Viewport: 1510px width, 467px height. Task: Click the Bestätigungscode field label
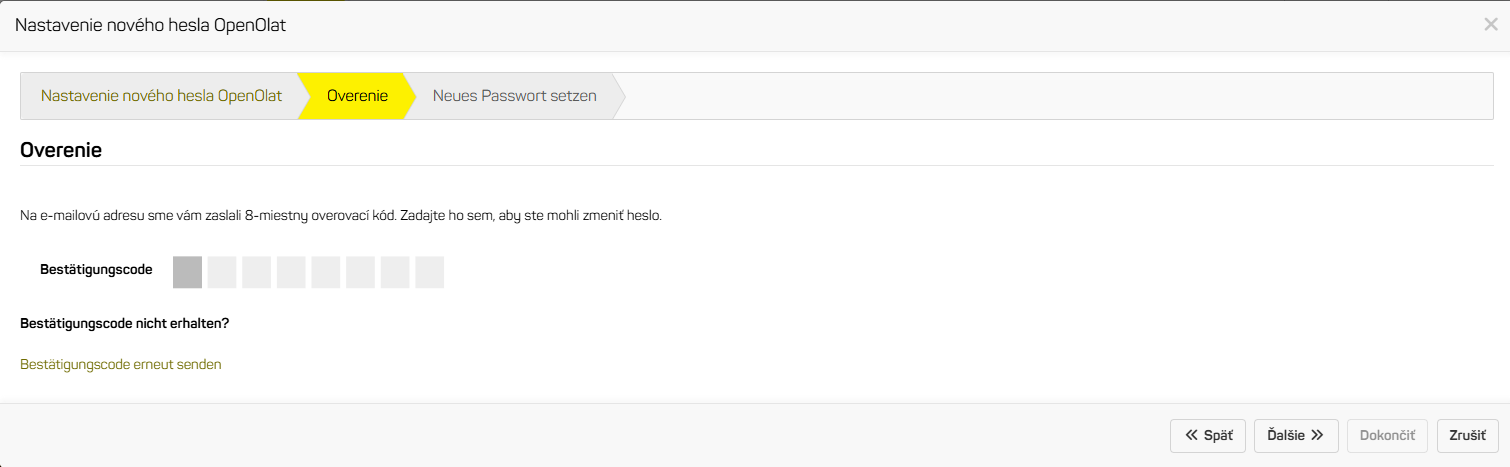(x=96, y=269)
